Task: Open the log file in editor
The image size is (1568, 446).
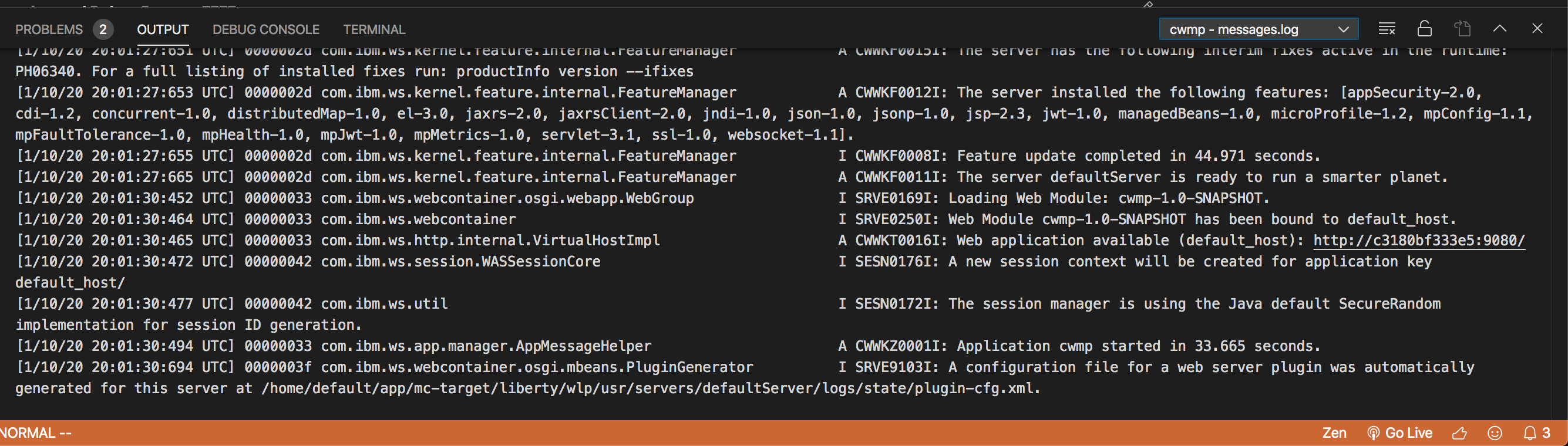Action: (1462, 29)
